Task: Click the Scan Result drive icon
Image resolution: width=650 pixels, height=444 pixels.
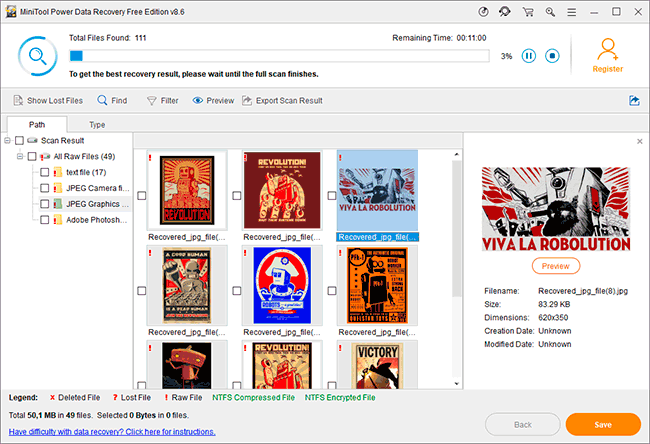Action: (x=32, y=141)
